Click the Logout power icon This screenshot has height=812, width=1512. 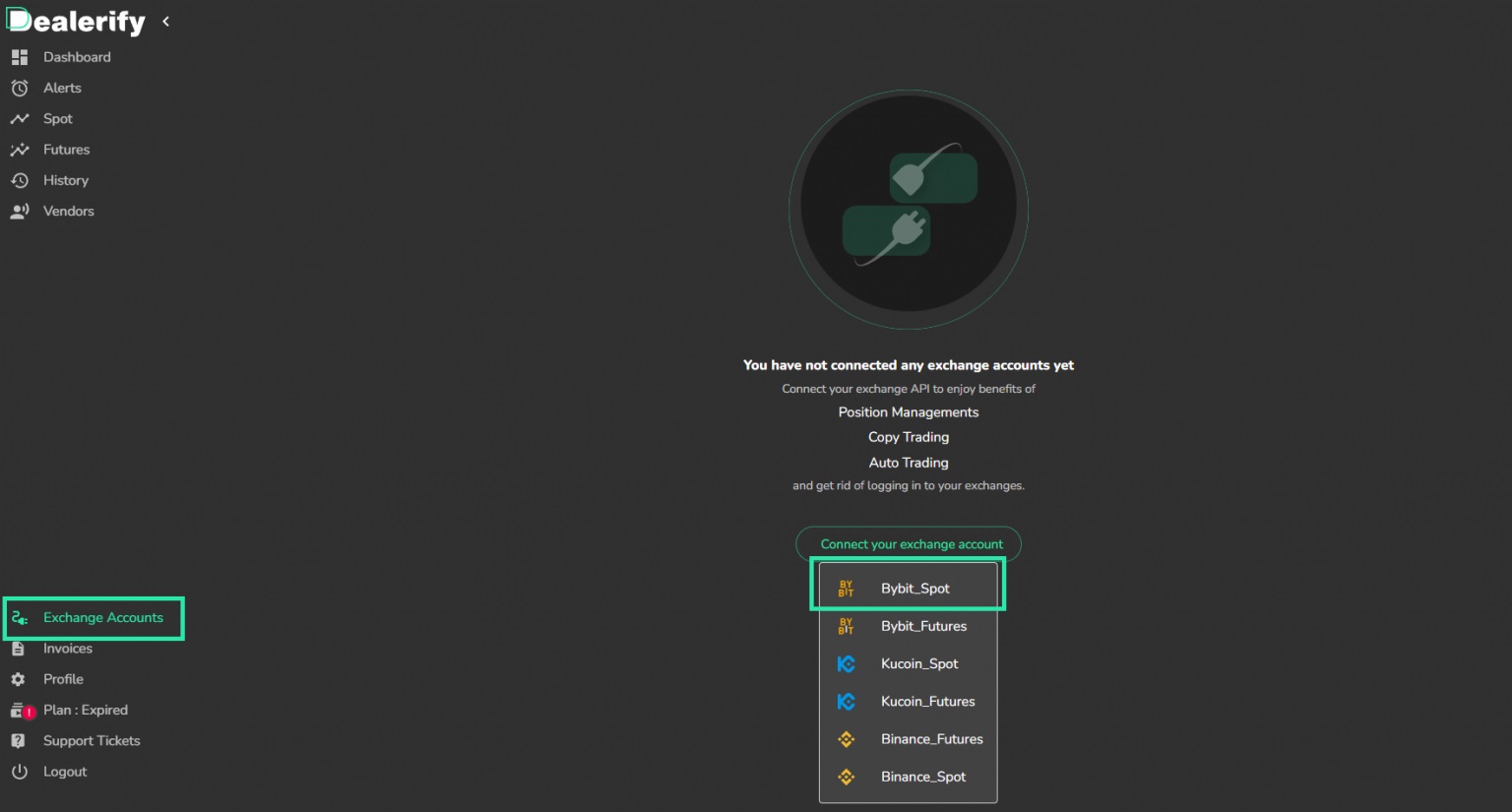tap(19, 772)
